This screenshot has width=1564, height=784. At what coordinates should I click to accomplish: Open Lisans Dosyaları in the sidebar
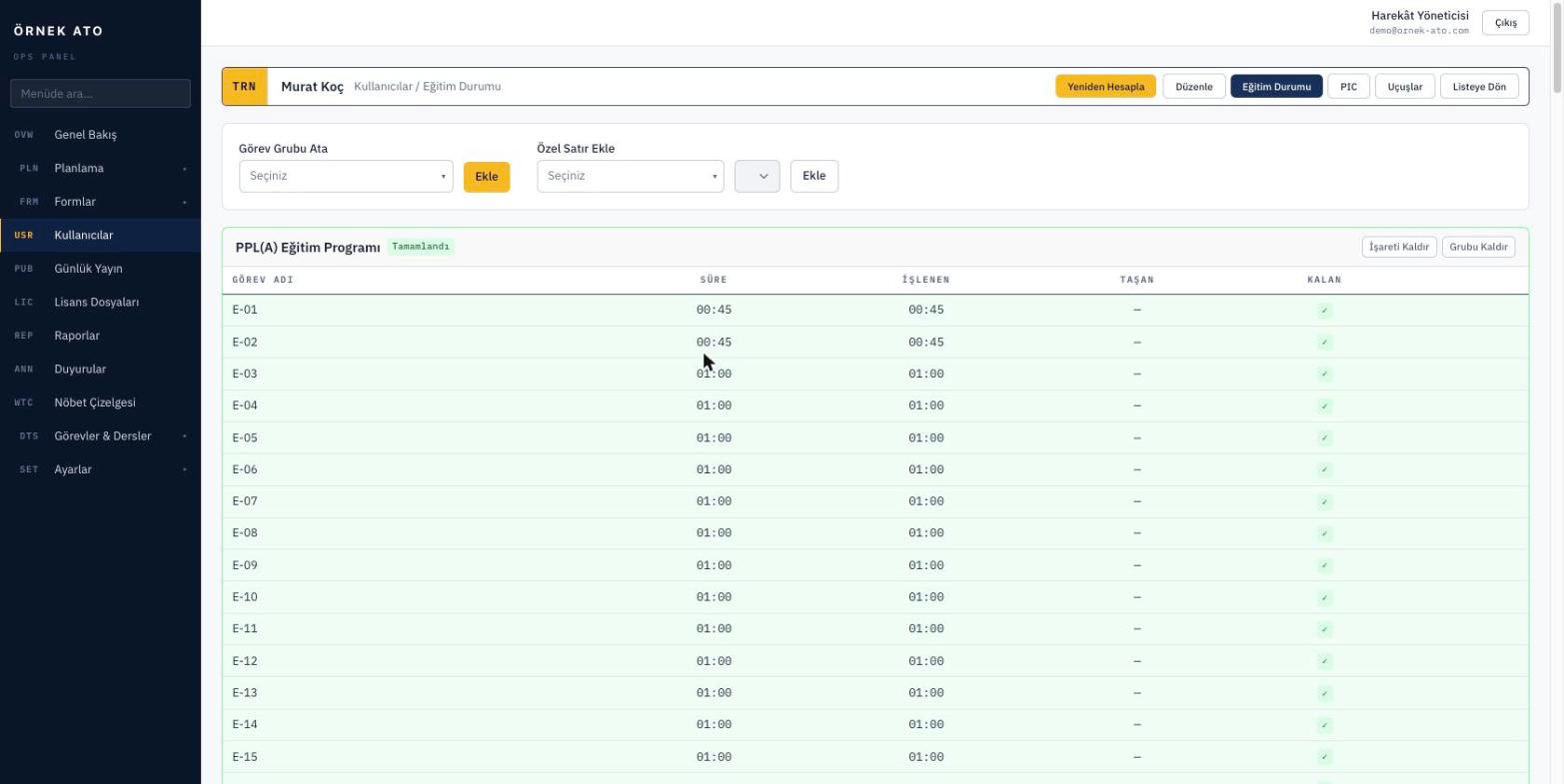pos(100,303)
